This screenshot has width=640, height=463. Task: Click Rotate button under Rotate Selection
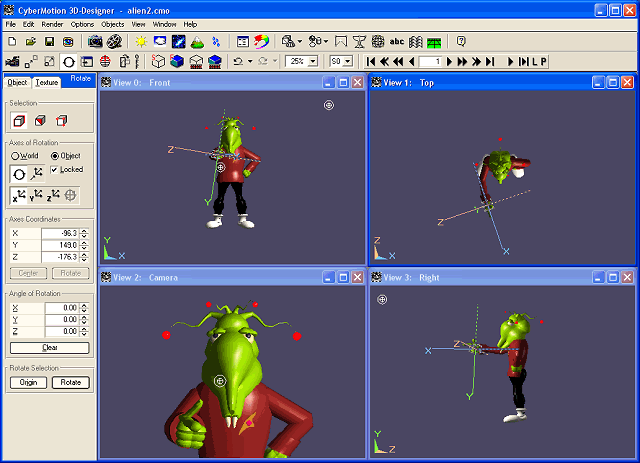(x=71, y=382)
